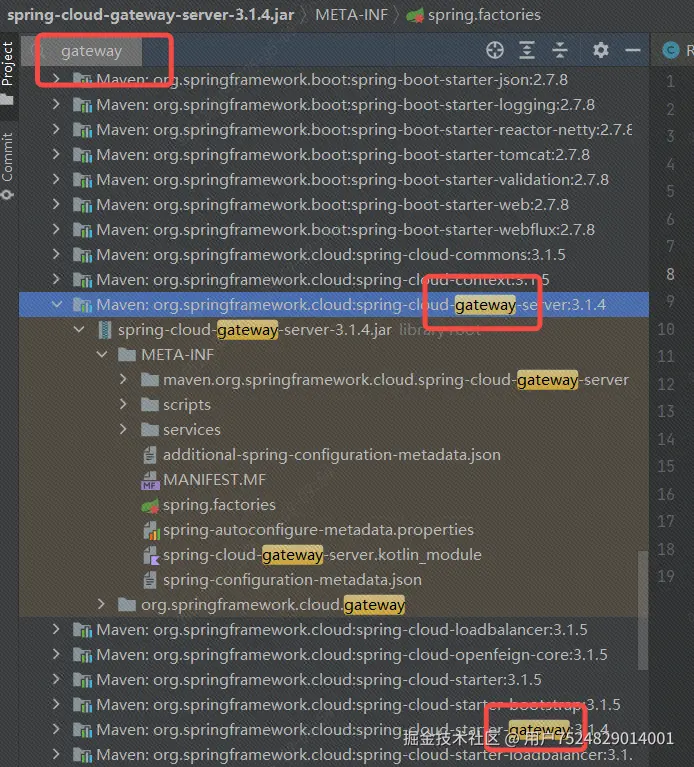The image size is (694, 767).
Task: Collapse the spring-cloud-gateway-server-3.1.4.jar node
Action: 79,329
